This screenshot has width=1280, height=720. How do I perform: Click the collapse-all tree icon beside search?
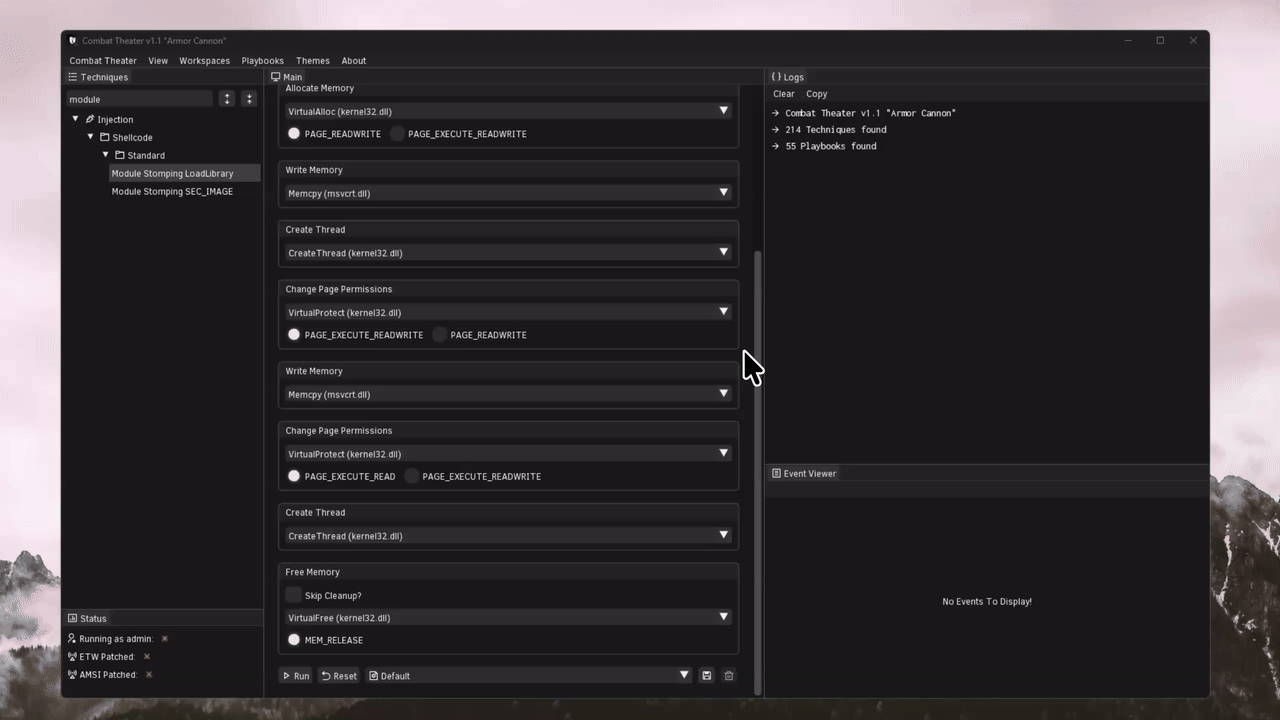(x=249, y=99)
